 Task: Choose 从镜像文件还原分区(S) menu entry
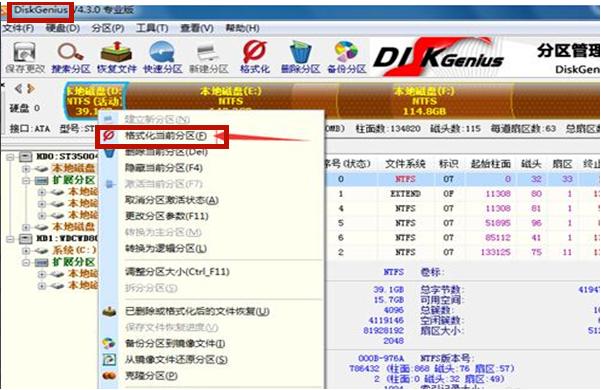pos(176,360)
